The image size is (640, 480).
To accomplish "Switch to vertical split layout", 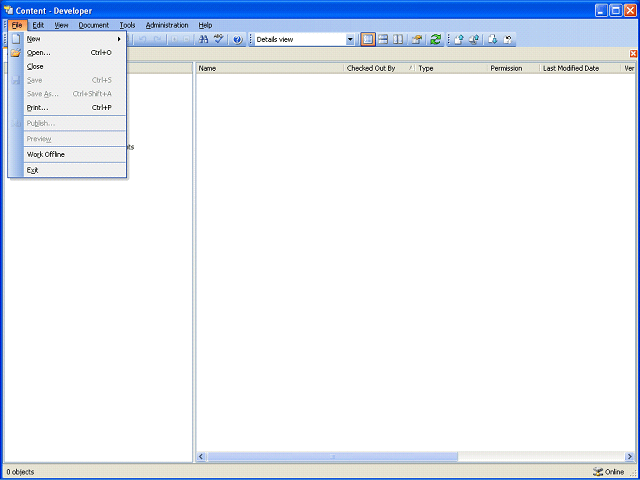I will [398, 40].
